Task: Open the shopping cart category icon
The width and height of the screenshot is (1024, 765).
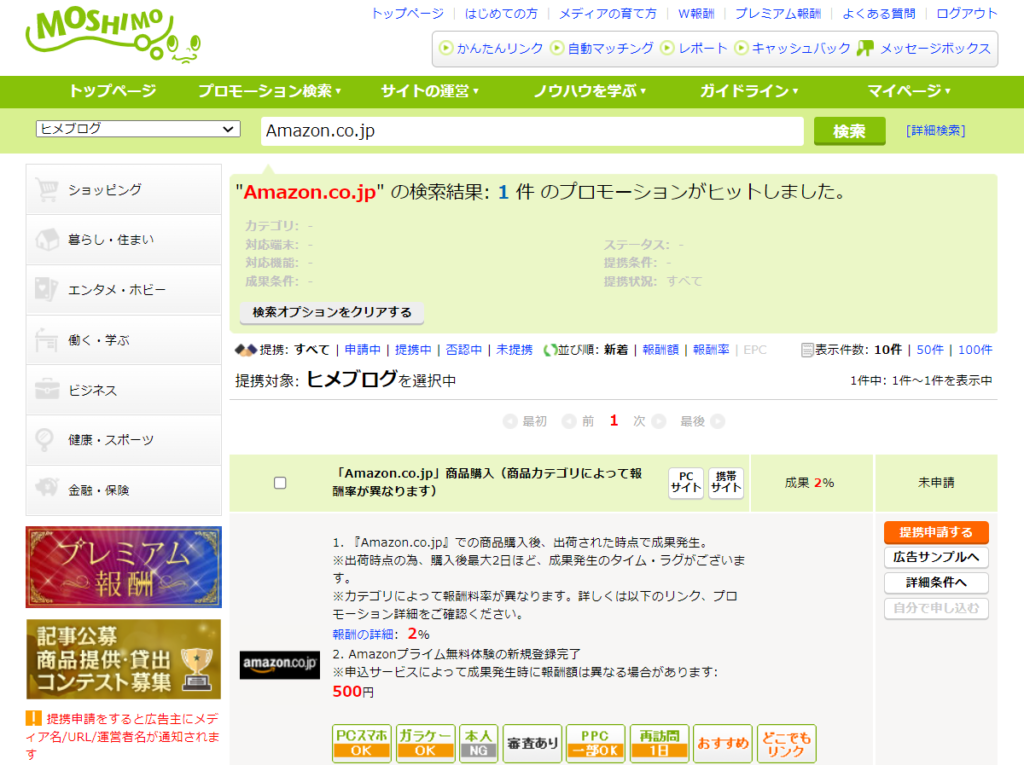Action: tap(47, 189)
